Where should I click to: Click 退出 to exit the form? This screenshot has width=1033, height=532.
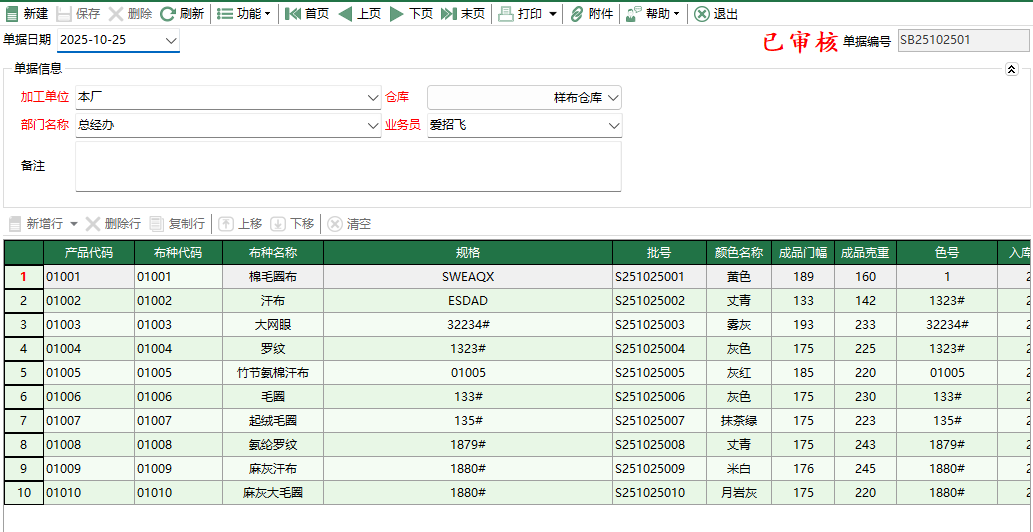tap(715, 14)
